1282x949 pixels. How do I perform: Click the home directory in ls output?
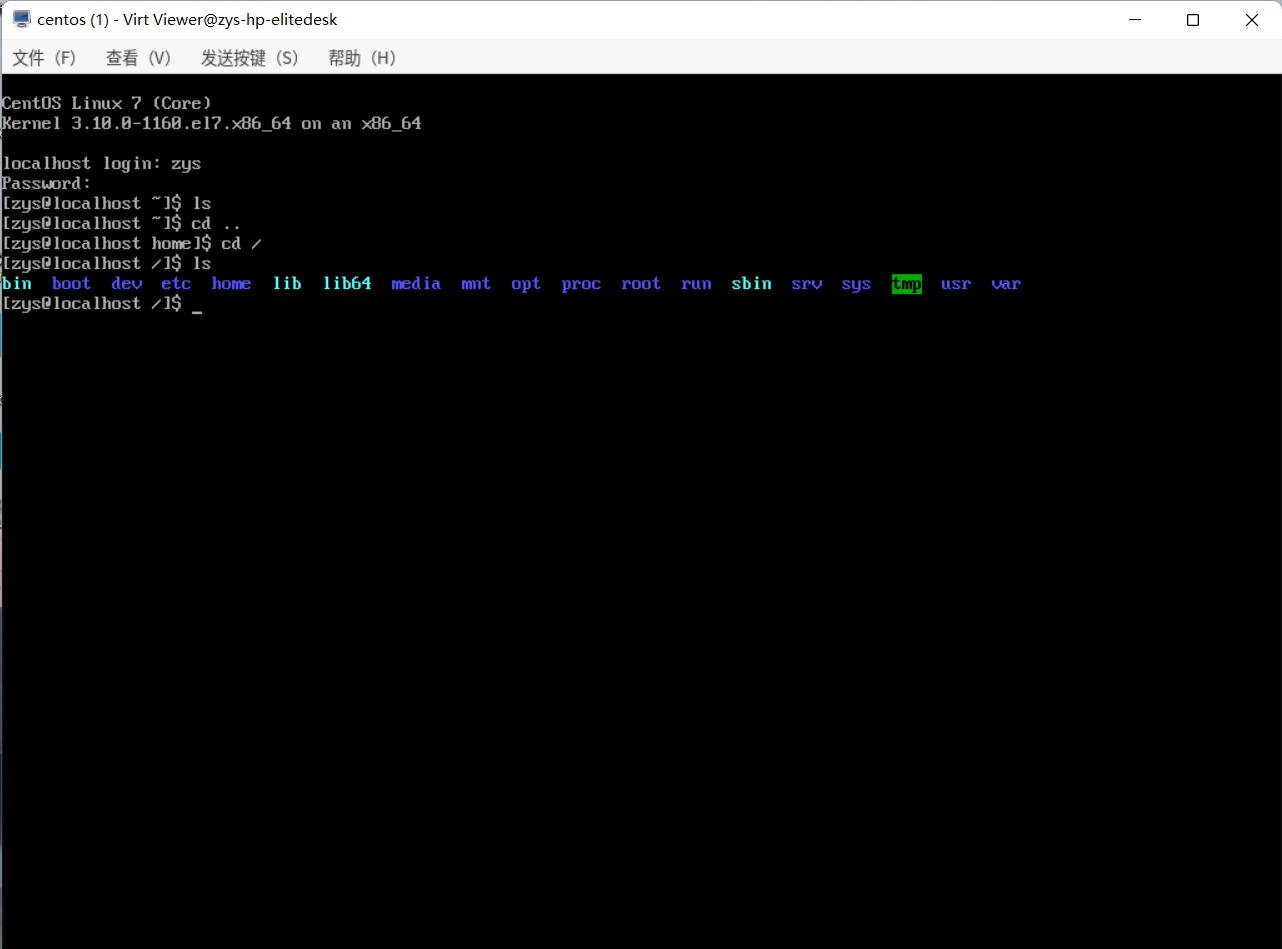pyautogui.click(x=231, y=284)
